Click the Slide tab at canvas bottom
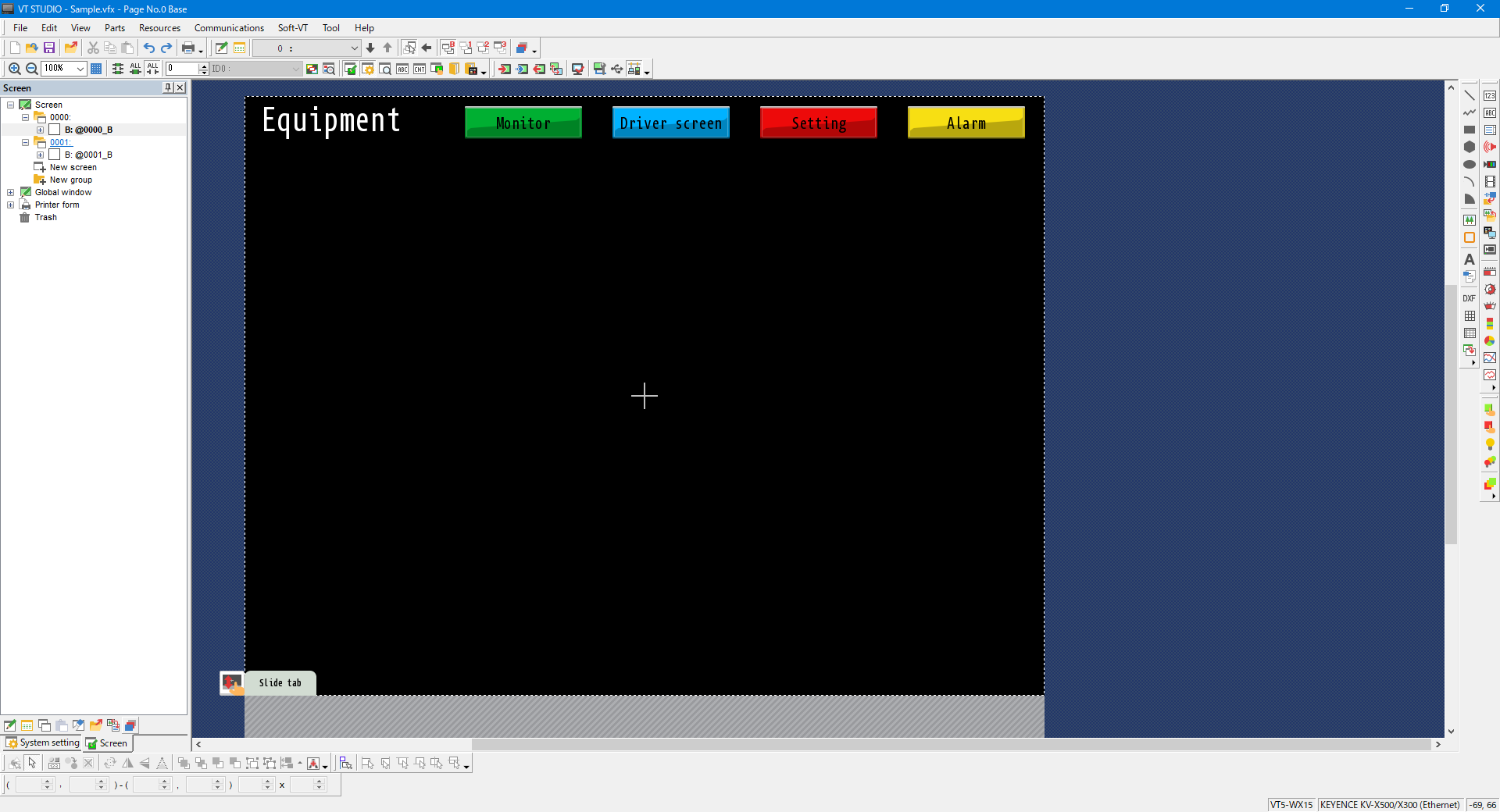Screen dimensions: 1500x812 coord(280,682)
